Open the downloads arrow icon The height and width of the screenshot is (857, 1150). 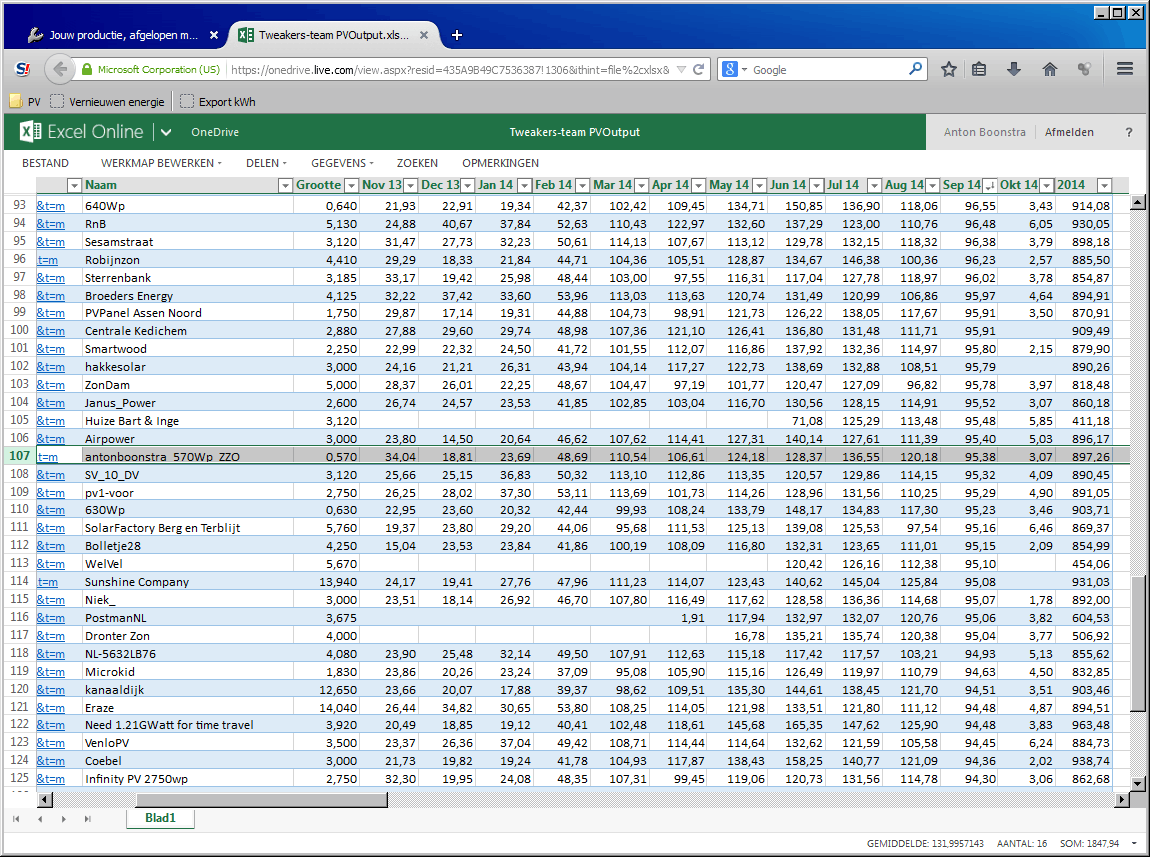click(1014, 70)
